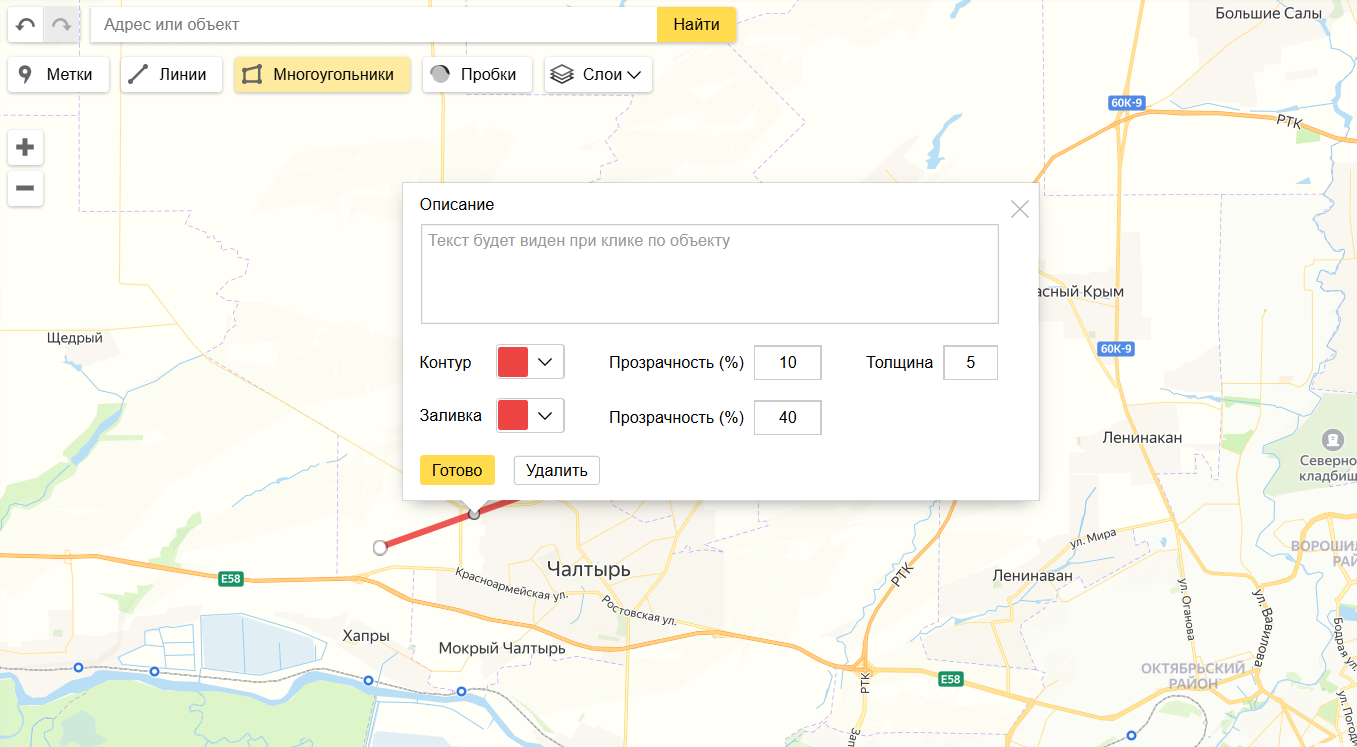
Task: Close the Описание popup with X
Action: point(1020,209)
